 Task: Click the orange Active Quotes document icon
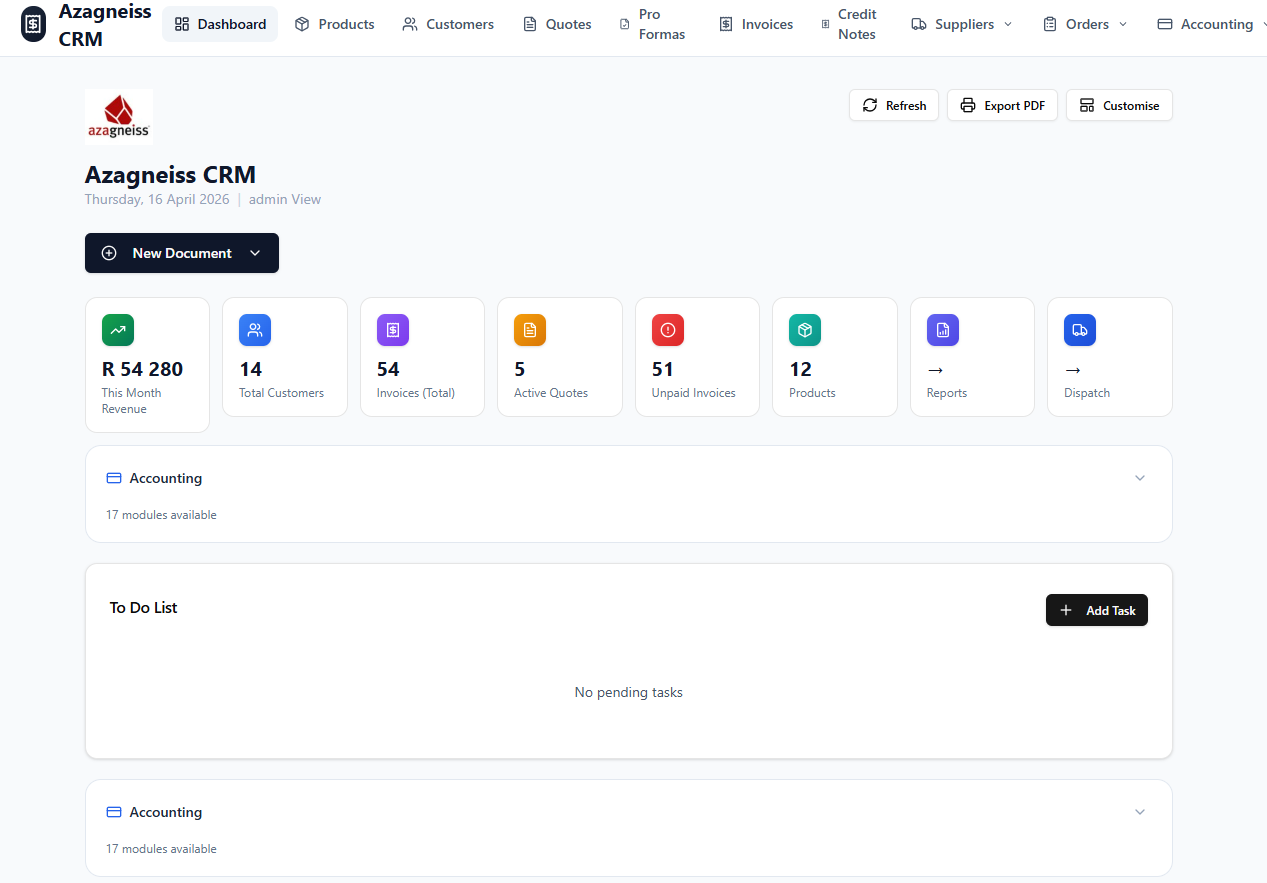[530, 330]
